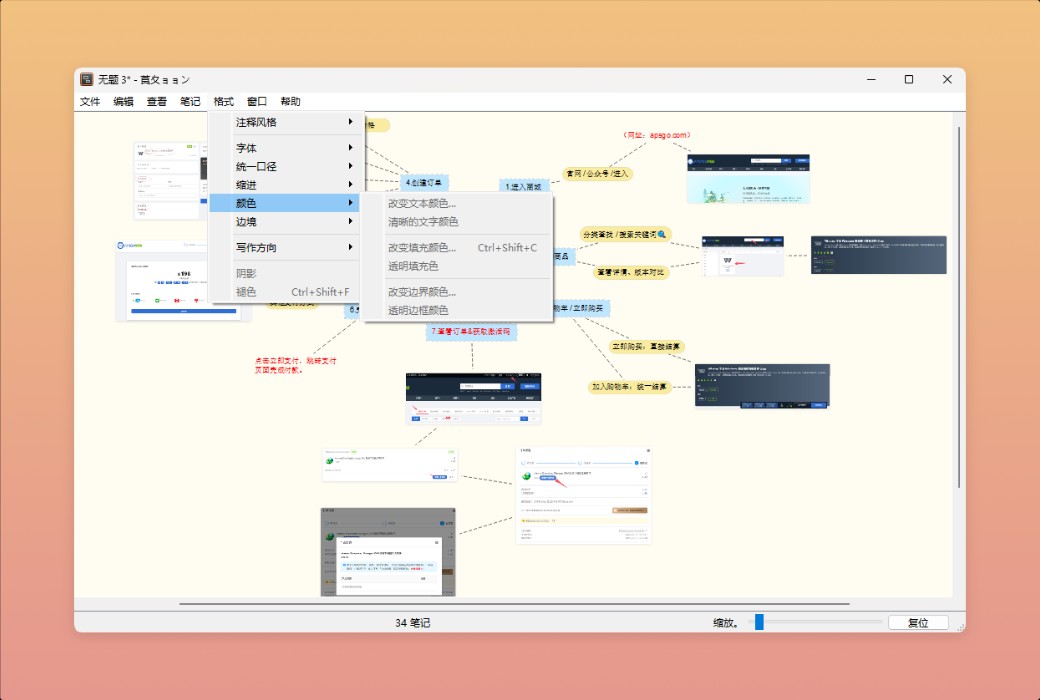Open the 笔记 menu

188,101
